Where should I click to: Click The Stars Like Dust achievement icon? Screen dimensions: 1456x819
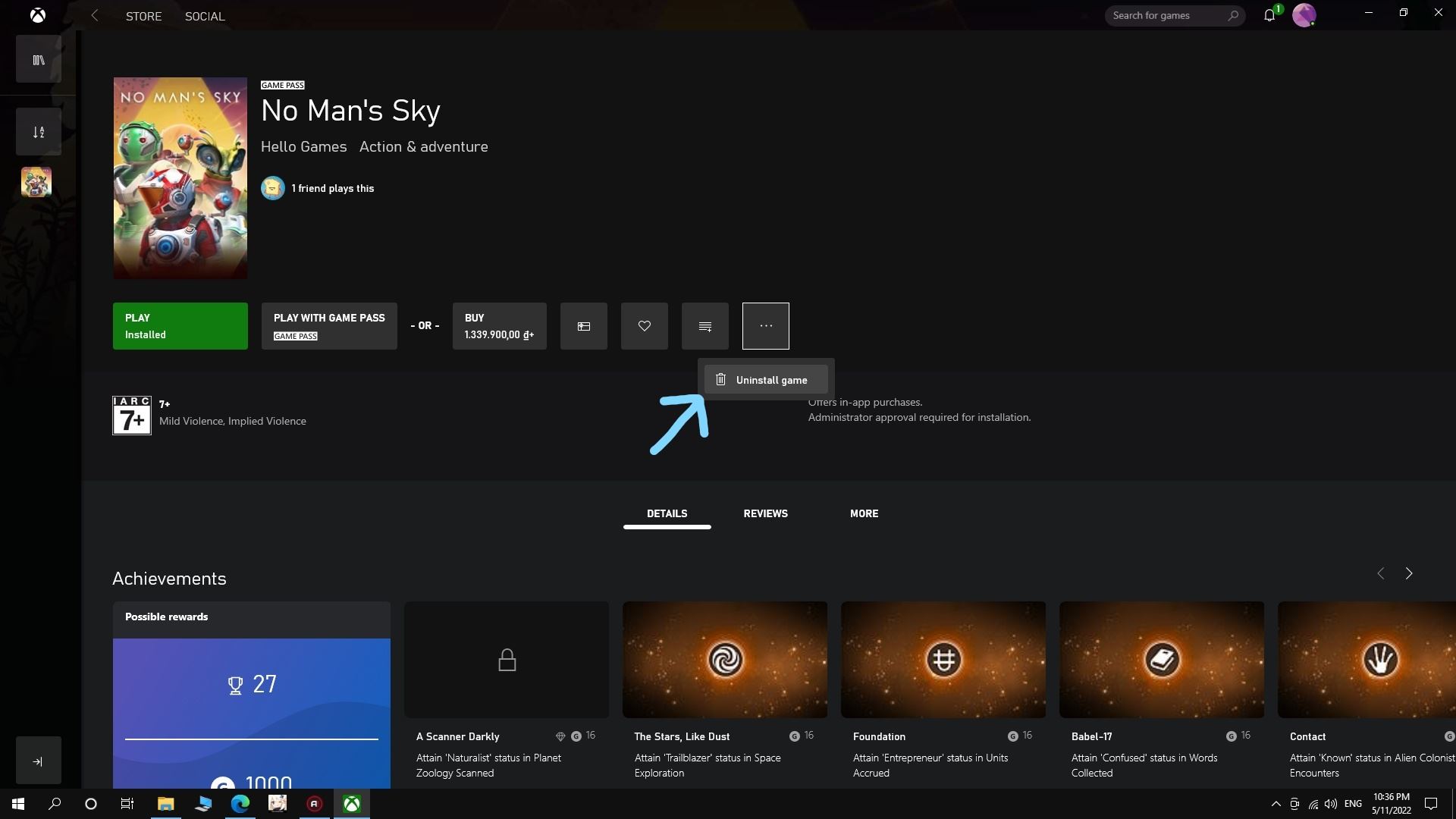tap(725, 659)
